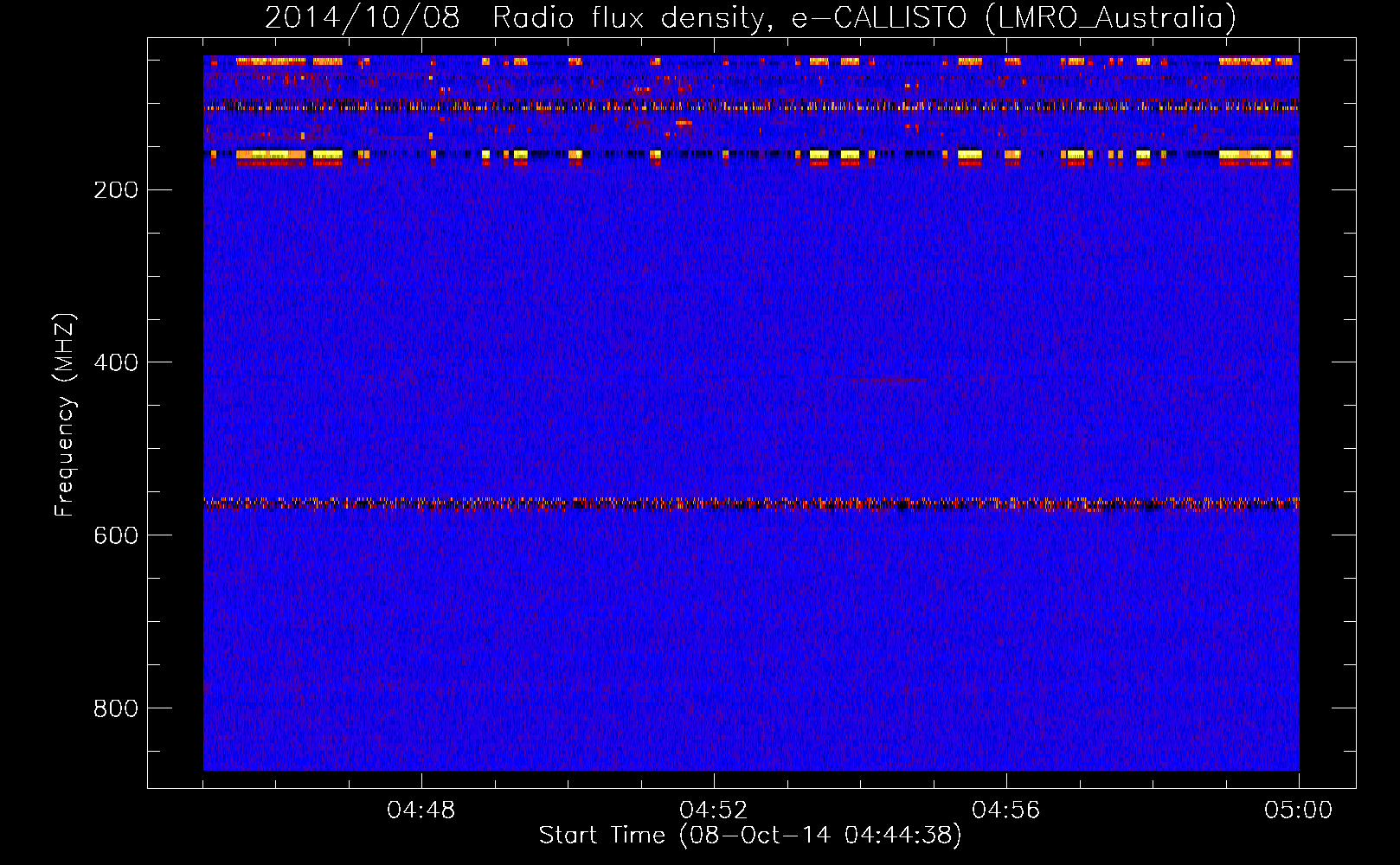Viewport: 1400px width, 865px height.
Task: Click the 800 frequency tick label
Action: (116, 708)
